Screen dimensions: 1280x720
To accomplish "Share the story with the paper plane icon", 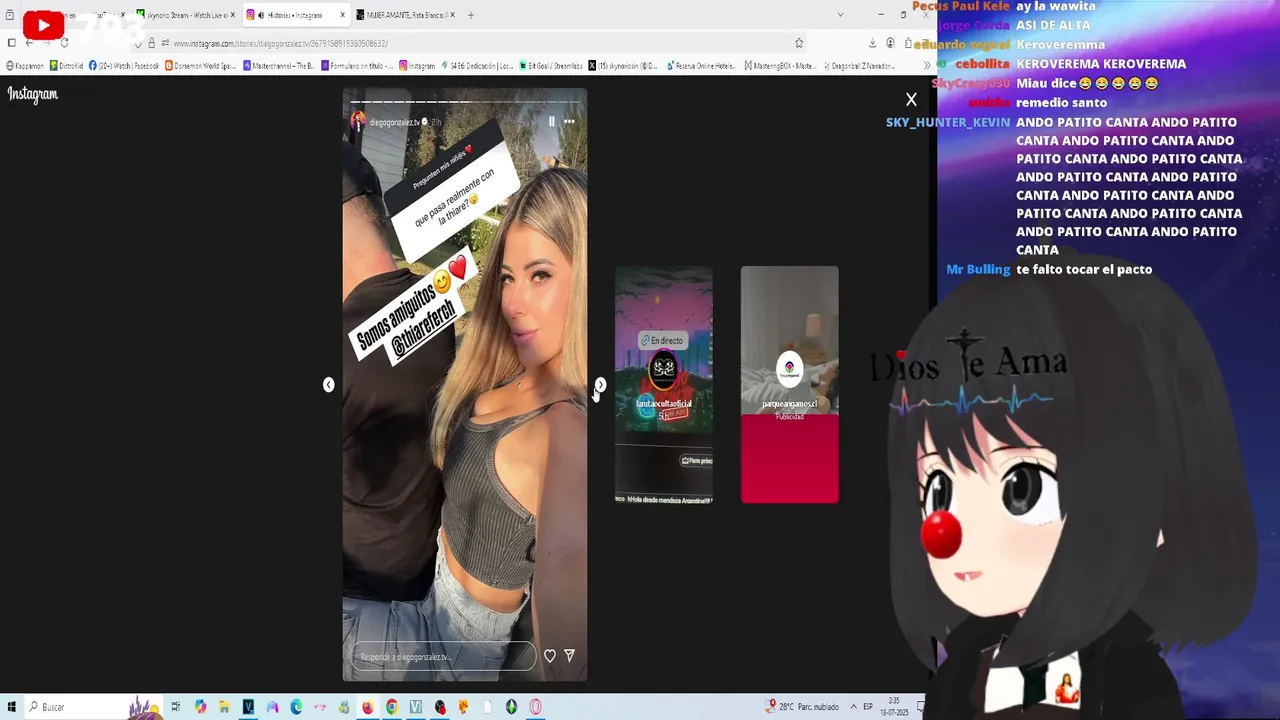I will [569, 656].
